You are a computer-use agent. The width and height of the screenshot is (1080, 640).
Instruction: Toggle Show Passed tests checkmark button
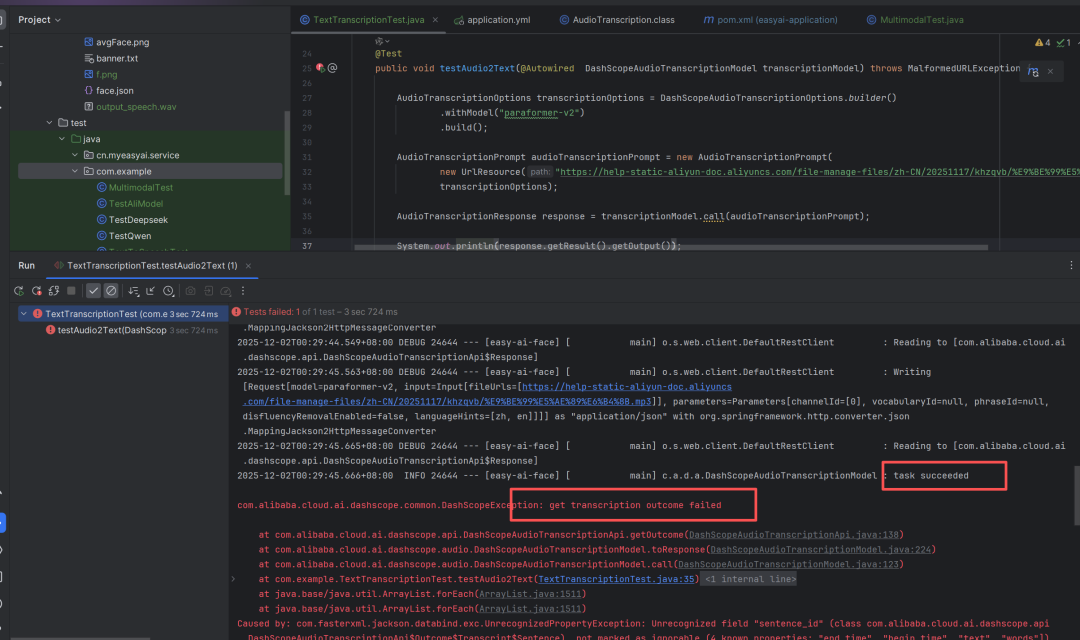pyautogui.click(x=93, y=290)
